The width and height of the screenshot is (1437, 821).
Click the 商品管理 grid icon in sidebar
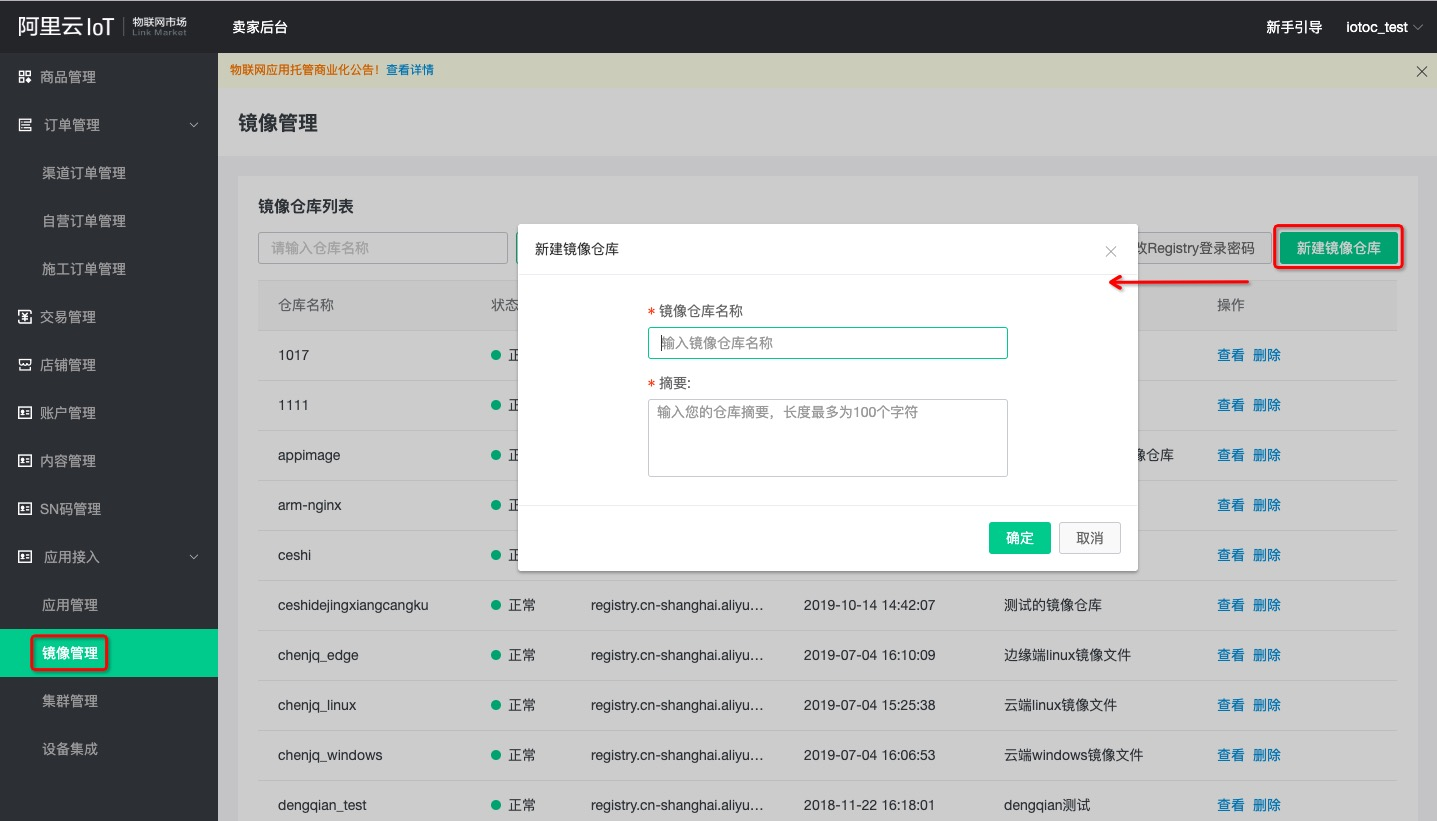pos(25,77)
